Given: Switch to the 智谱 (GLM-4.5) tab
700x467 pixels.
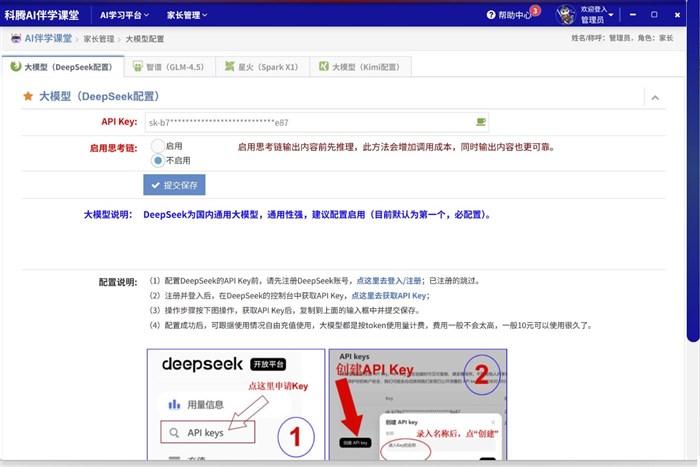Looking at the screenshot, I should pos(175,67).
